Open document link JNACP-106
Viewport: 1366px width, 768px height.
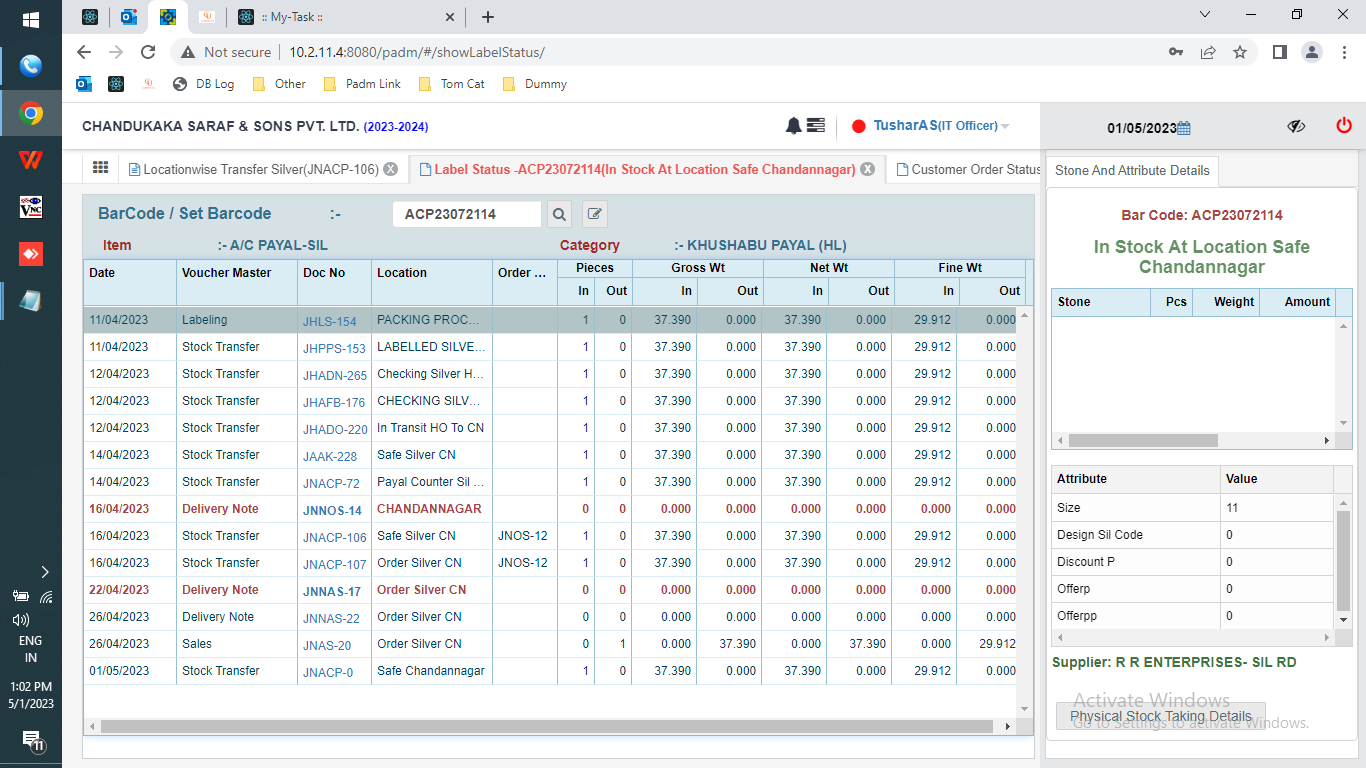coord(335,538)
